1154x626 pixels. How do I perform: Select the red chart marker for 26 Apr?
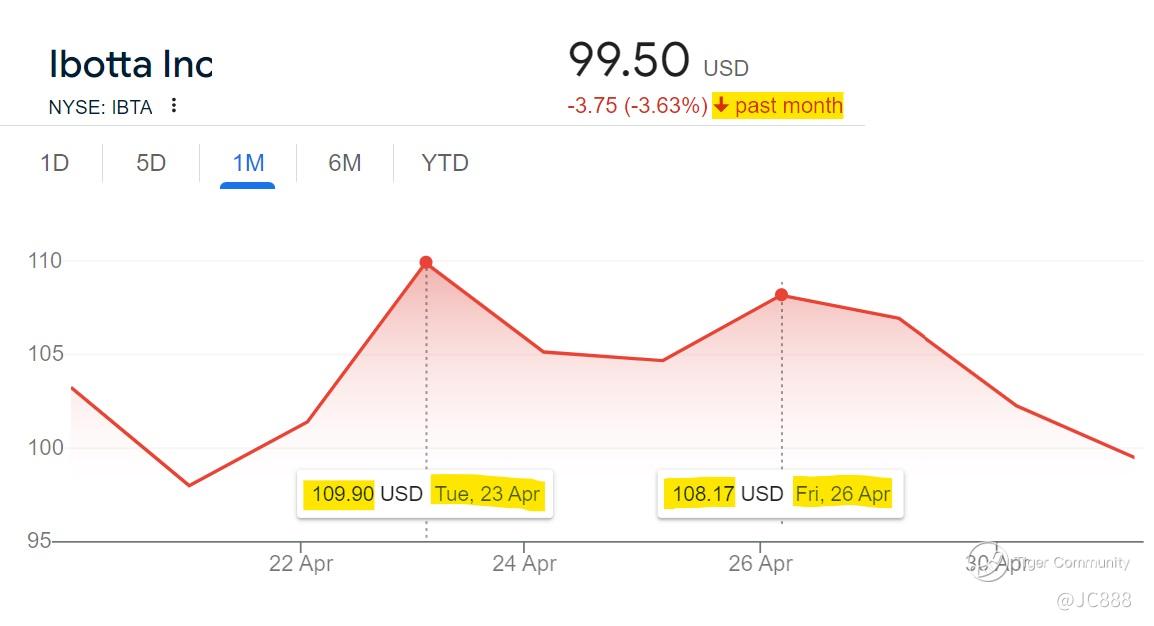point(782,295)
